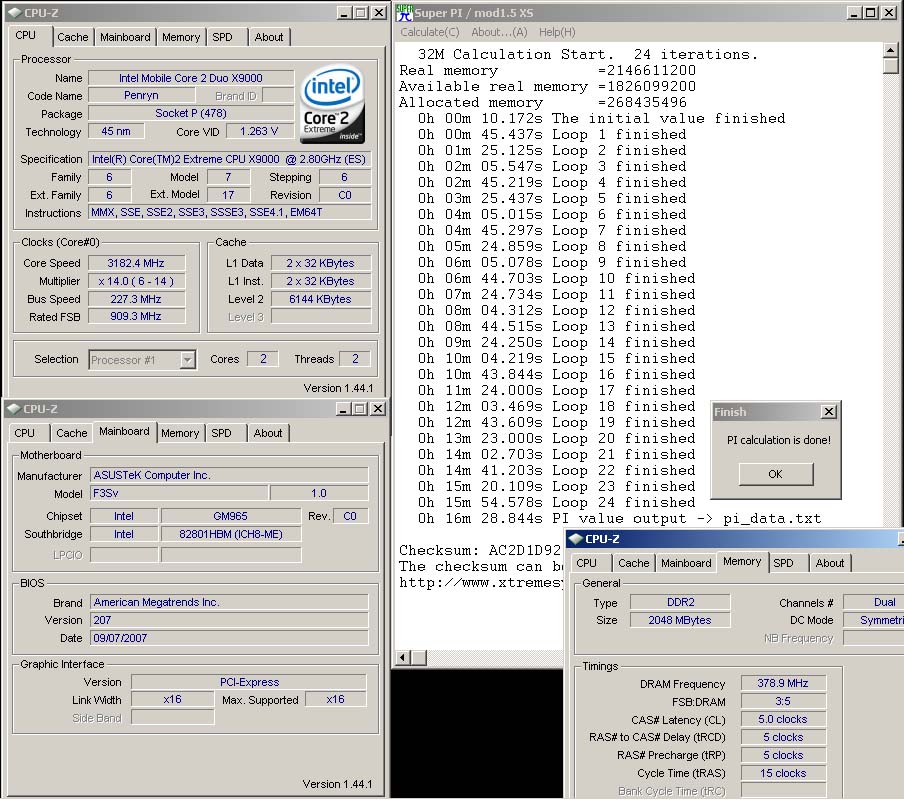904x800 pixels.
Task: Click Southbridge 82801HBM (ICH8-ME) value
Action: click(230, 534)
